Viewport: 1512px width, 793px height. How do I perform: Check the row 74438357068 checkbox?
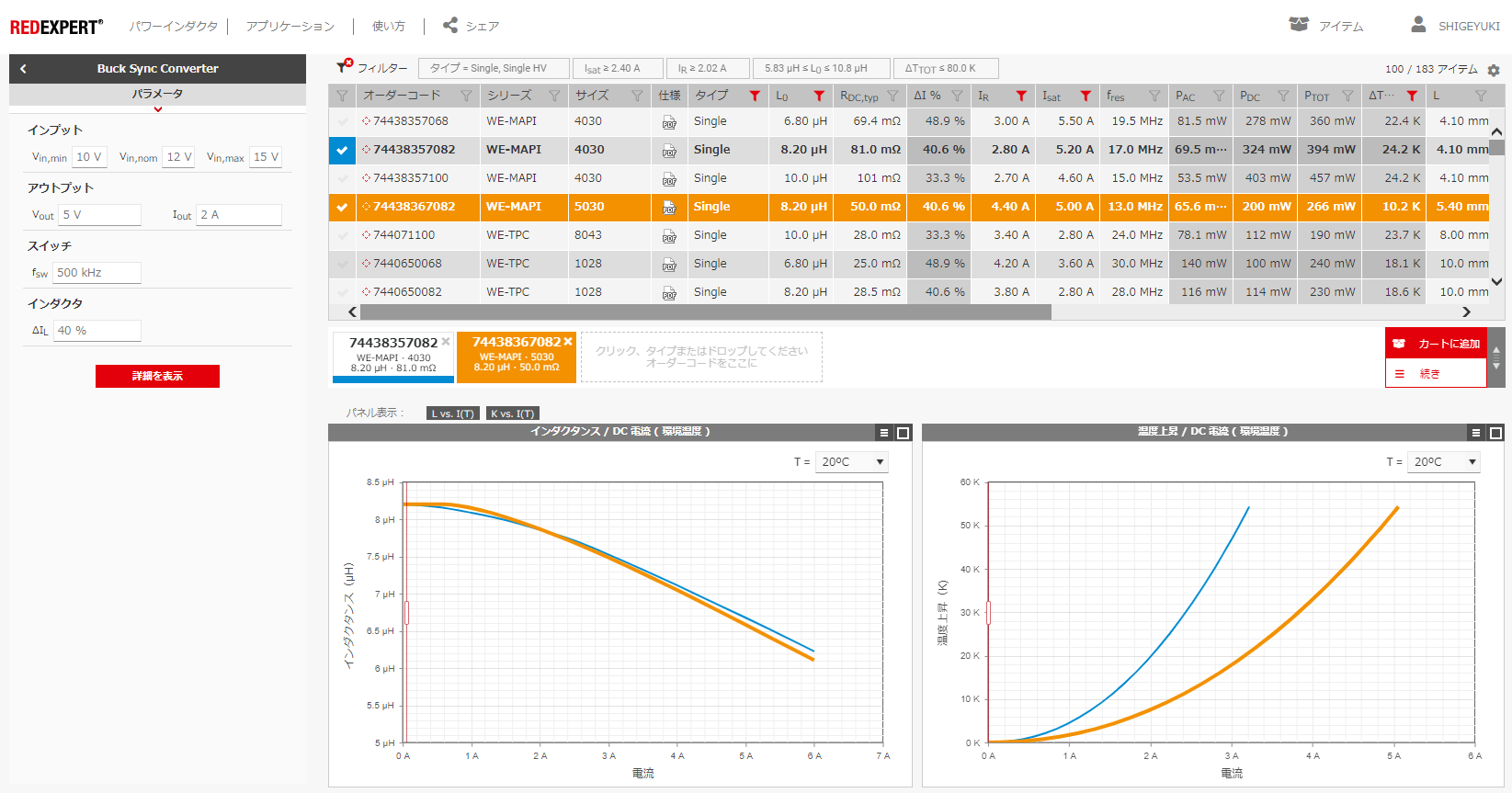(342, 121)
